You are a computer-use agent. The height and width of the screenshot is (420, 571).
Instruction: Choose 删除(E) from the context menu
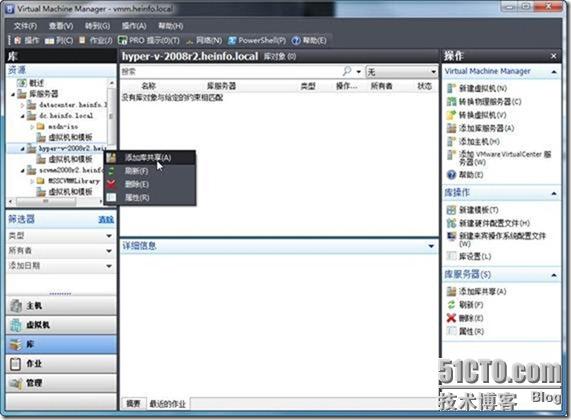click(x=150, y=184)
